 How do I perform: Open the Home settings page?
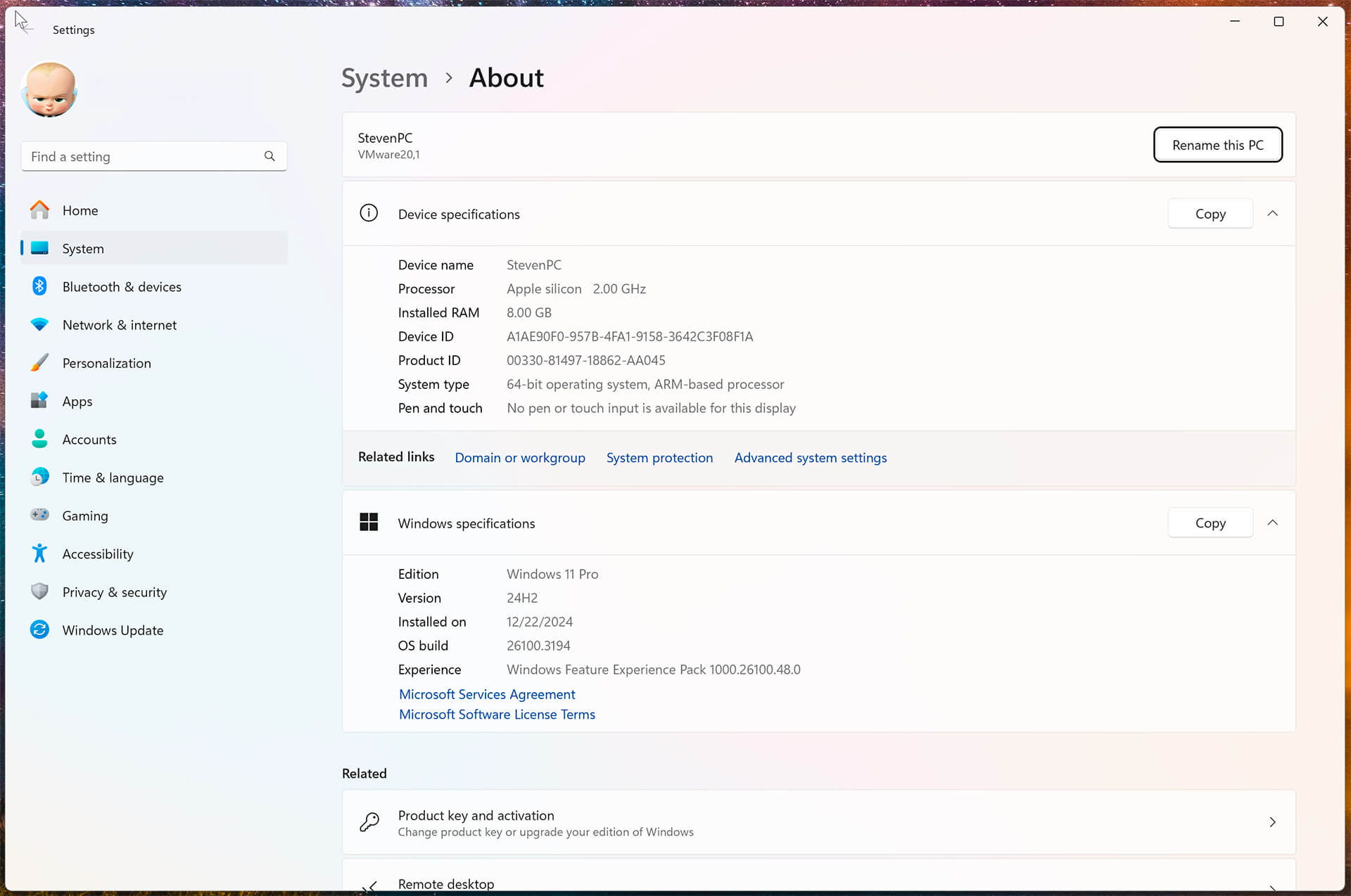[154, 210]
